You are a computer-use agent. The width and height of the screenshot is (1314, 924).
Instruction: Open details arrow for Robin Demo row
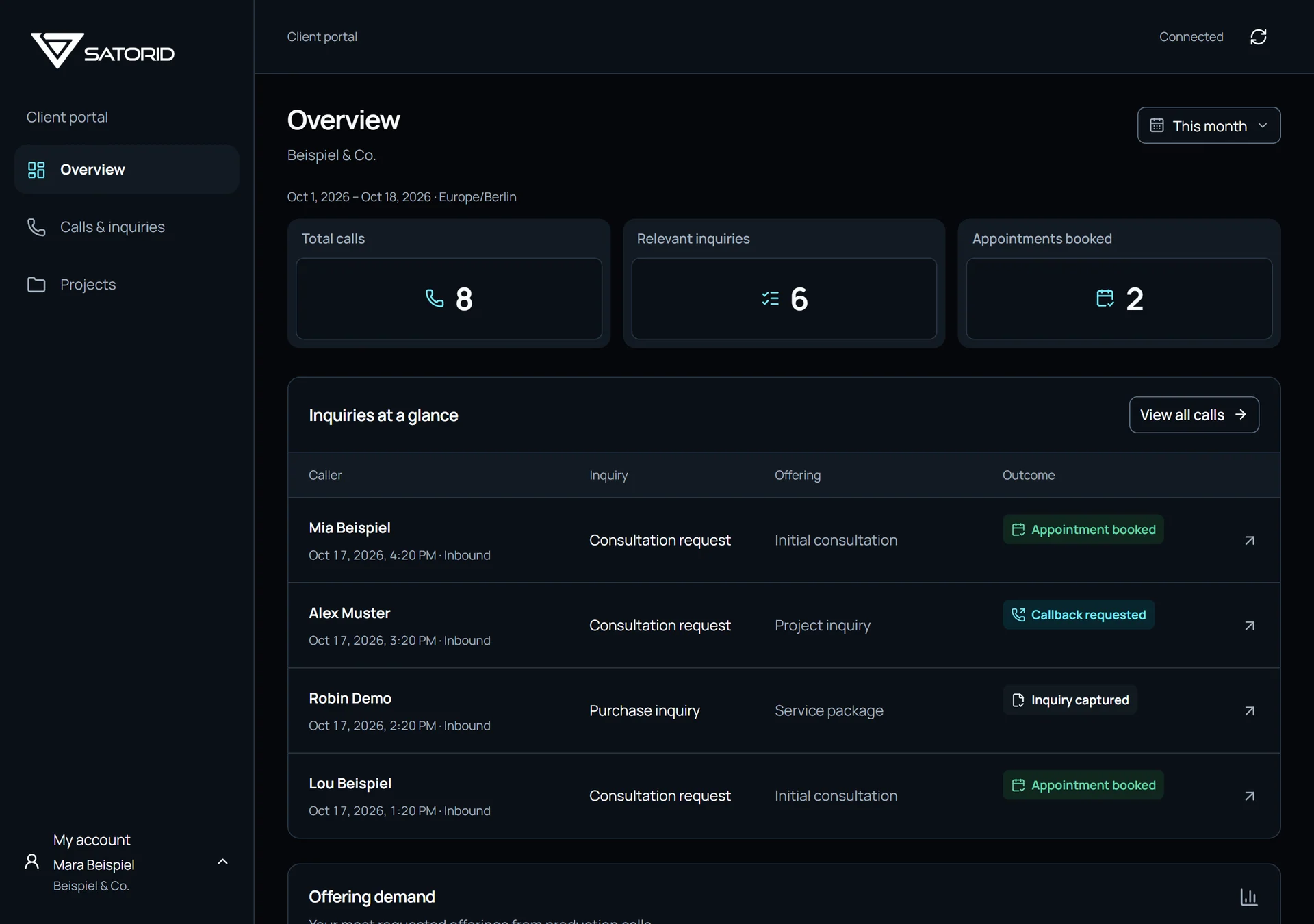(x=1249, y=711)
